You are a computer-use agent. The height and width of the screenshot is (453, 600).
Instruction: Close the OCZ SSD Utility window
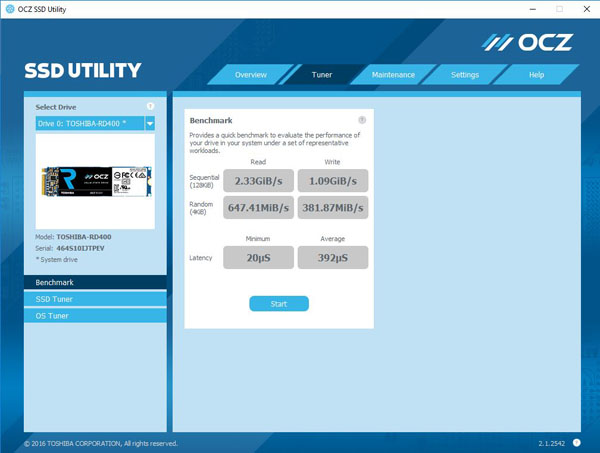pos(587,9)
